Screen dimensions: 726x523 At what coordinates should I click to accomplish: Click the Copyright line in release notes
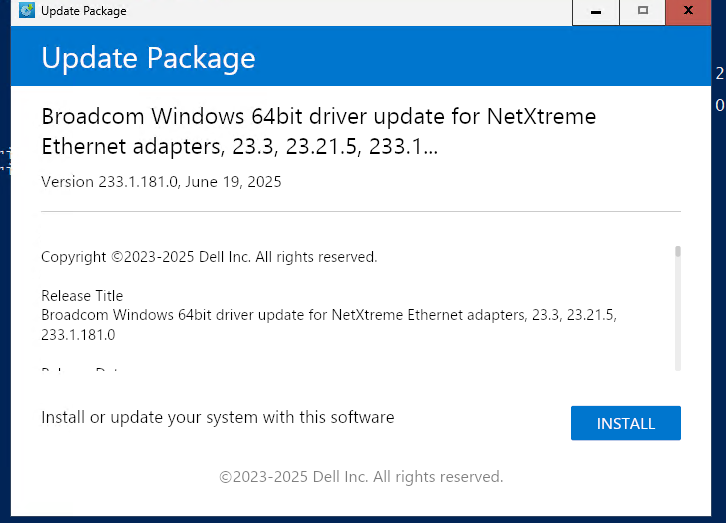tap(209, 257)
